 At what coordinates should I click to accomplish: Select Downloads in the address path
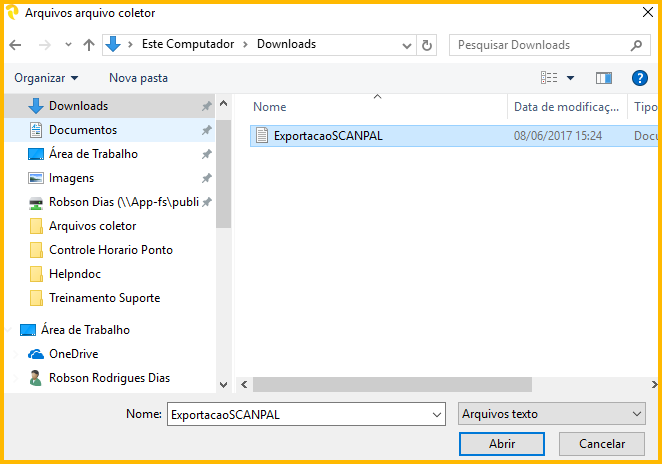click(x=287, y=44)
